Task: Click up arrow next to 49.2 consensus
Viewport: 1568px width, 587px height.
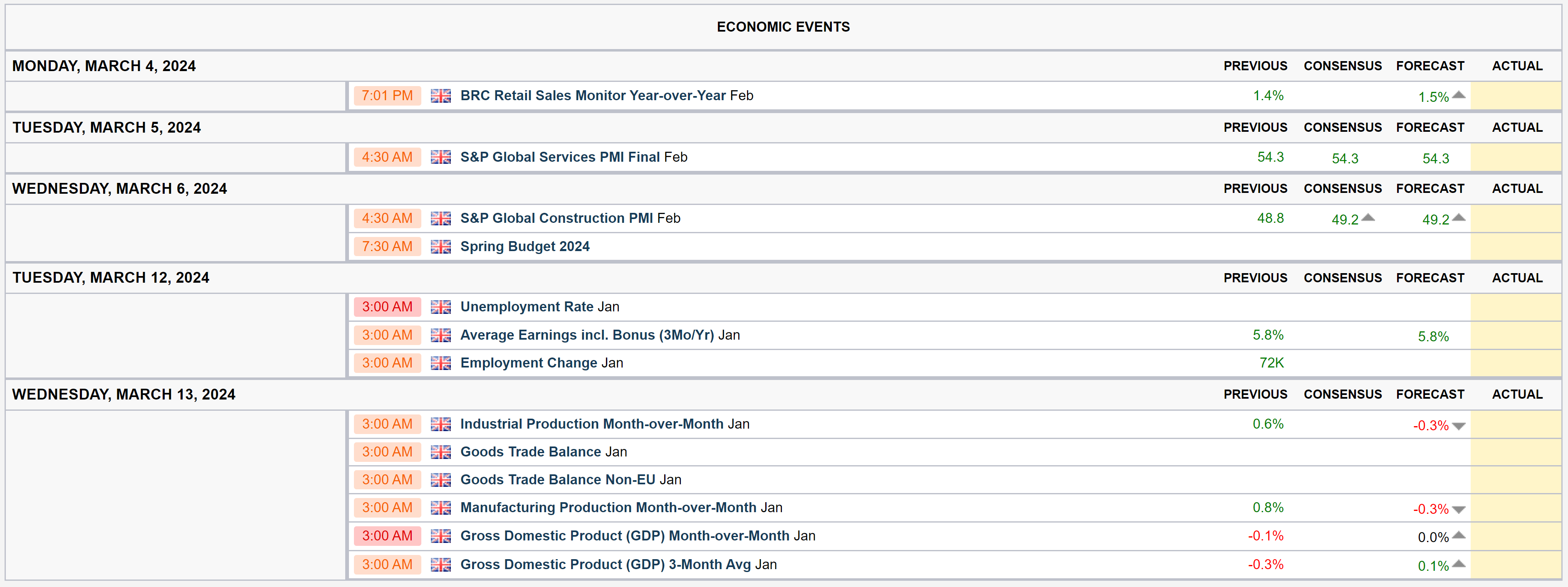Action: click(1368, 218)
